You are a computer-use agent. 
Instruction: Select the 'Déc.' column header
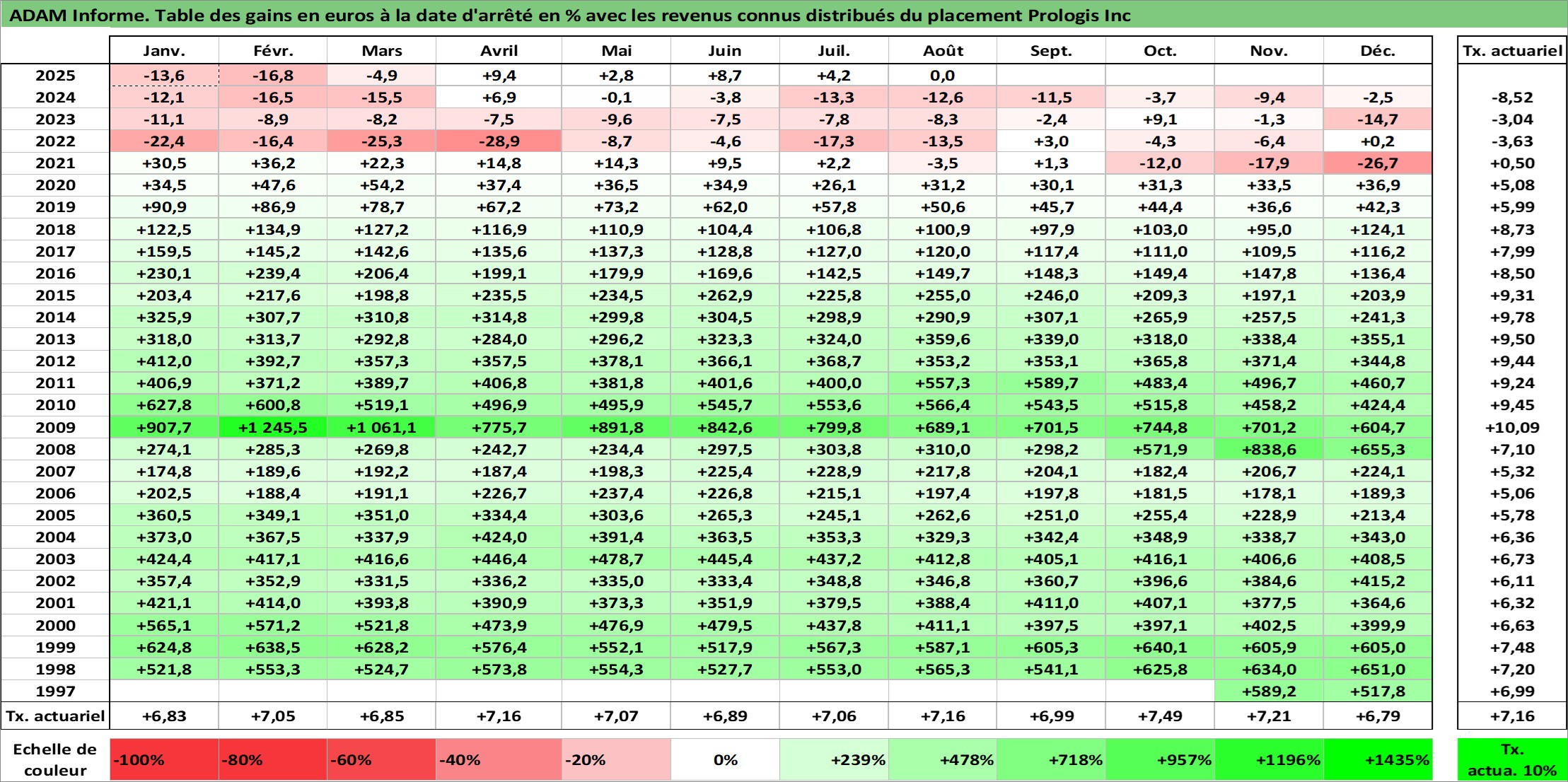click(1378, 51)
